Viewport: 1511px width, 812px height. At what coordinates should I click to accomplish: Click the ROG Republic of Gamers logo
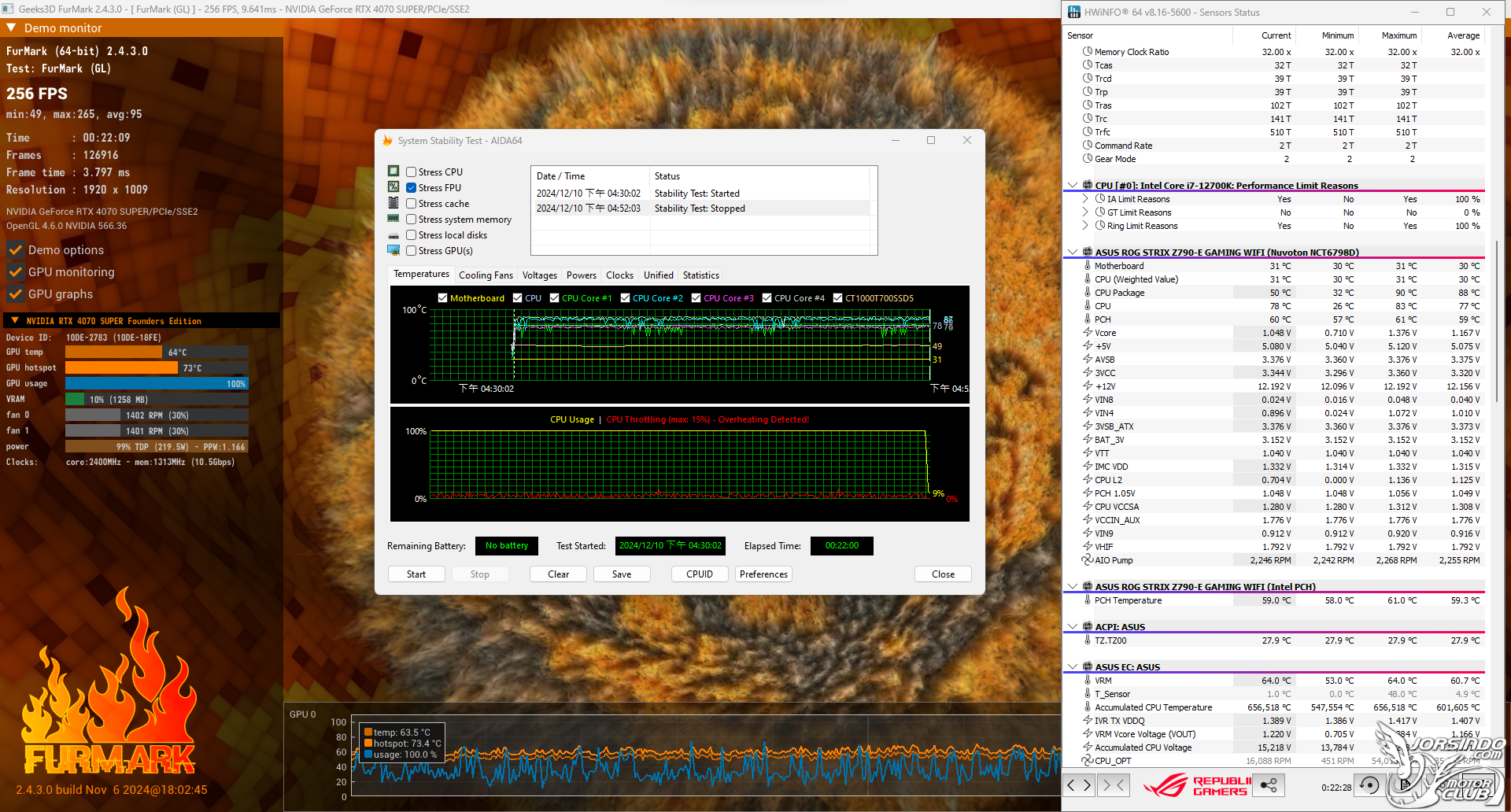(x=1196, y=785)
